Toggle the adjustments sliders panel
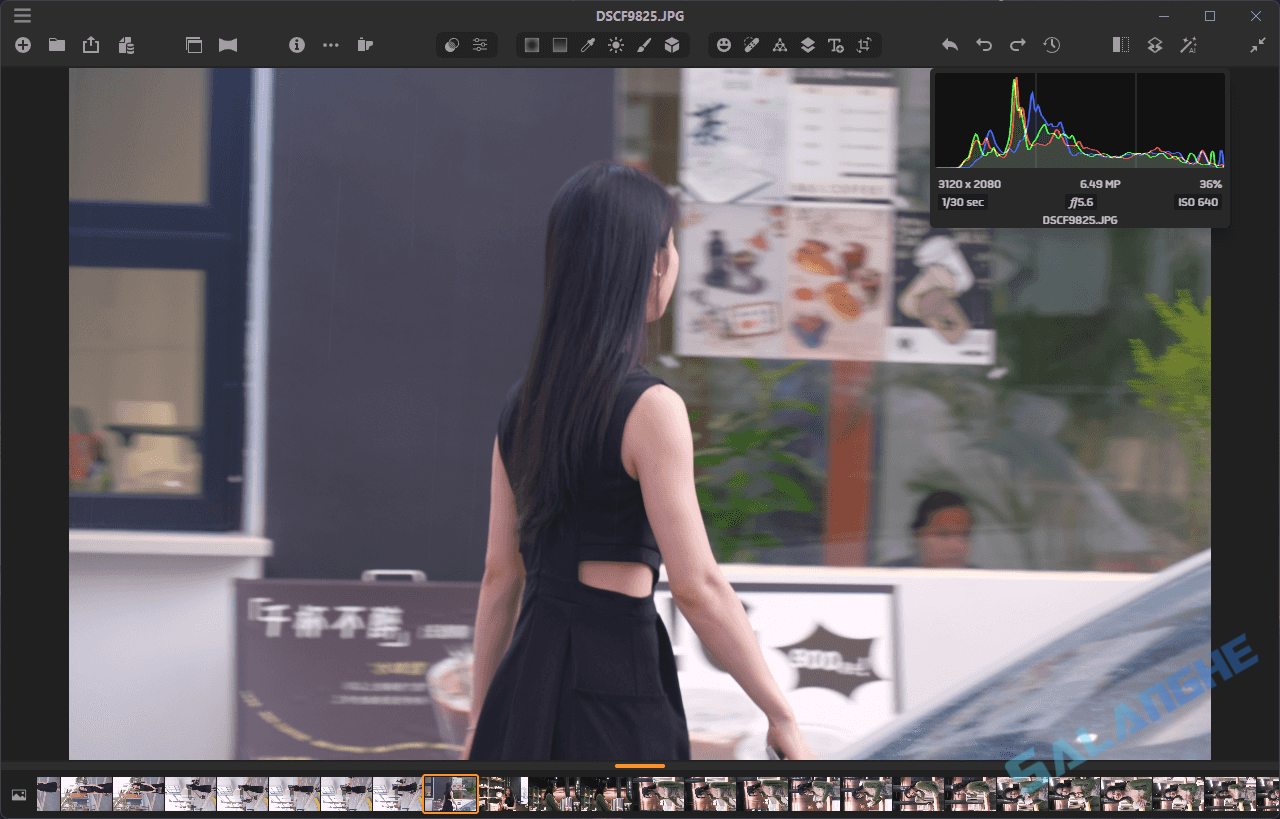1280x819 pixels. pos(480,44)
